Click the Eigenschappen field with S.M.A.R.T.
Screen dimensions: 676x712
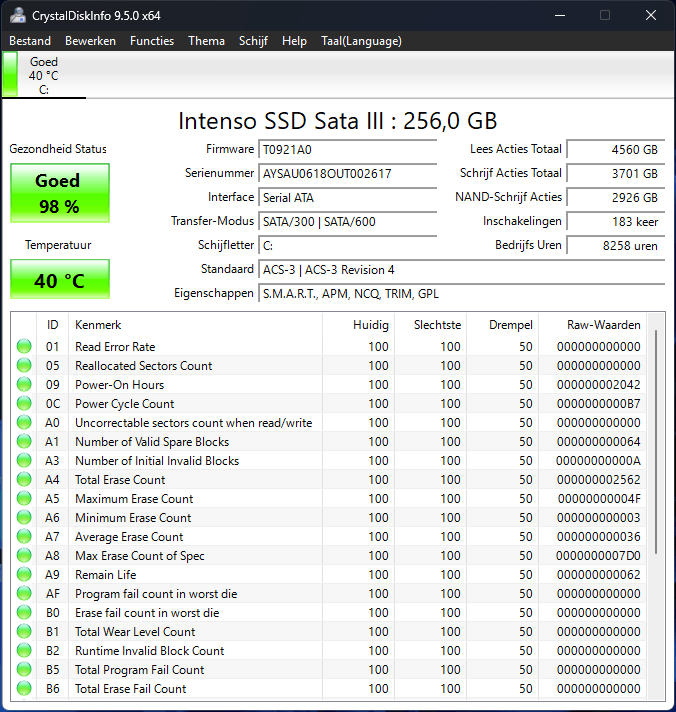[x=461, y=294]
